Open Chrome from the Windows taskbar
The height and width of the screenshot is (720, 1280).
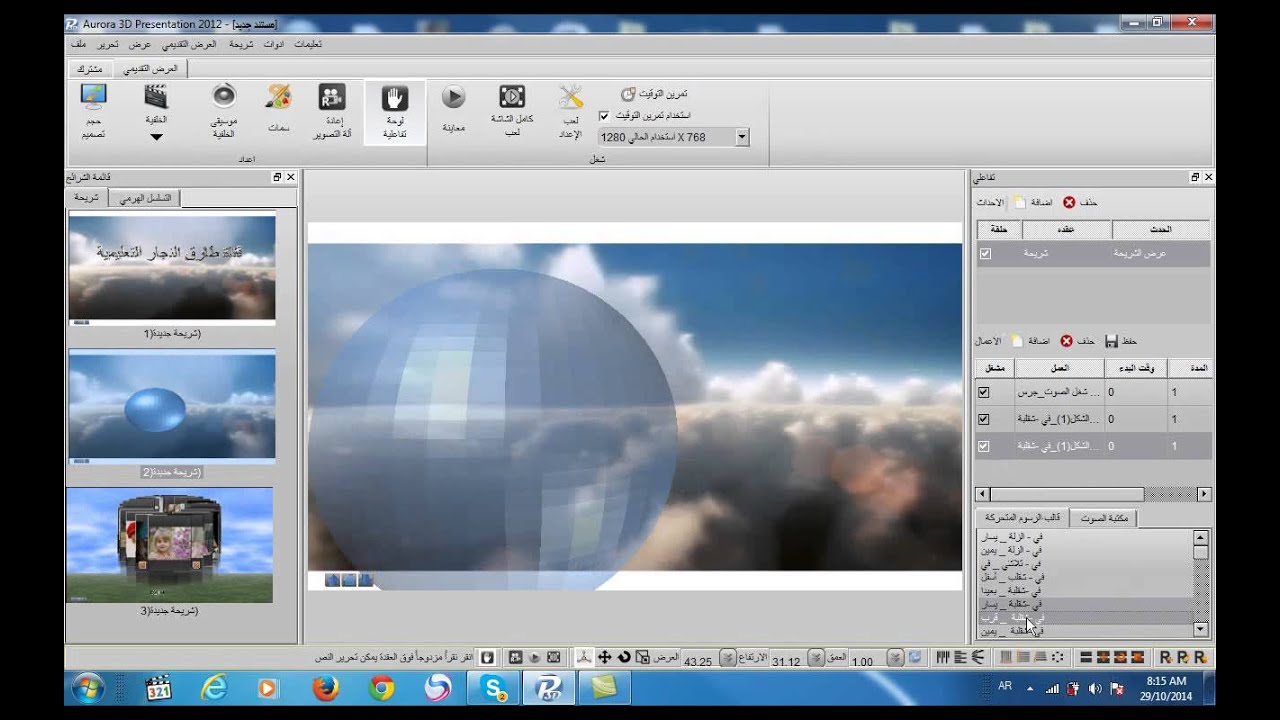click(x=381, y=688)
